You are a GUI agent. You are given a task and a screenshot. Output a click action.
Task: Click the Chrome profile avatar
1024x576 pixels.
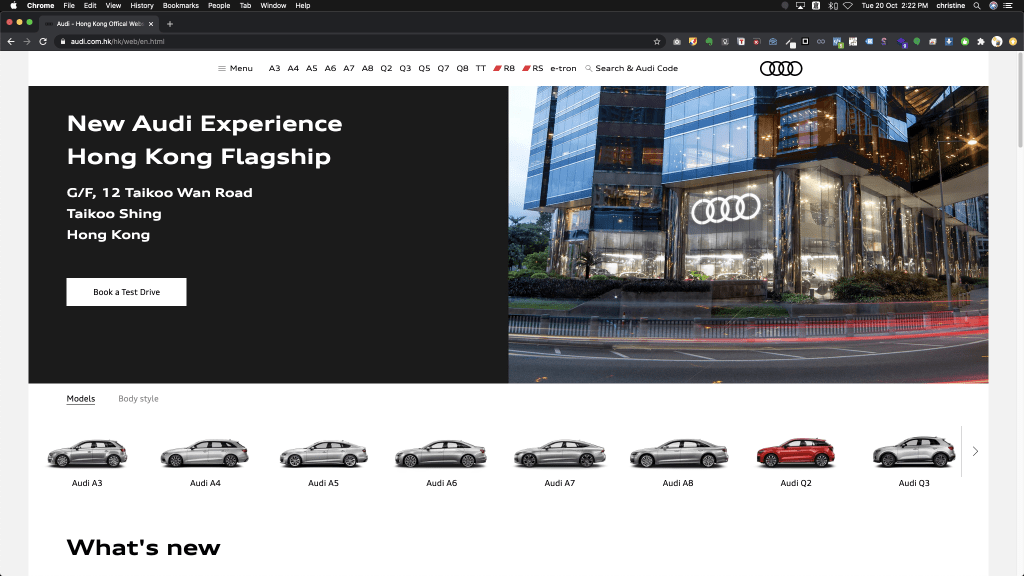point(997,41)
